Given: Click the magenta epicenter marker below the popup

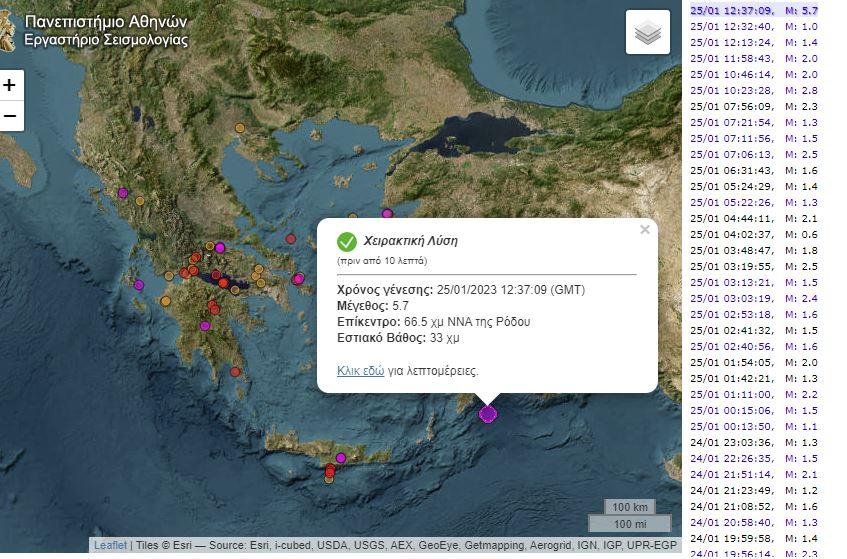Looking at the screenshot, I should pos(488,413).
